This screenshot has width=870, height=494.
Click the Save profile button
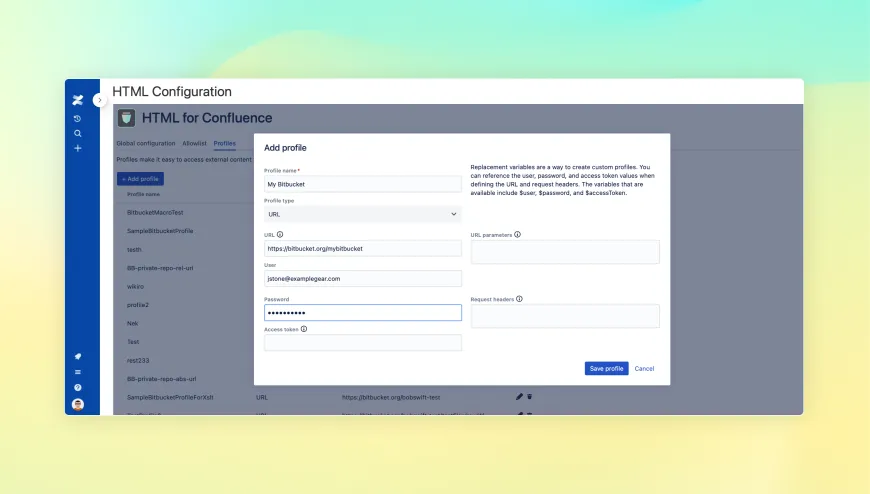pyautogui.click(x=606, y=368)
